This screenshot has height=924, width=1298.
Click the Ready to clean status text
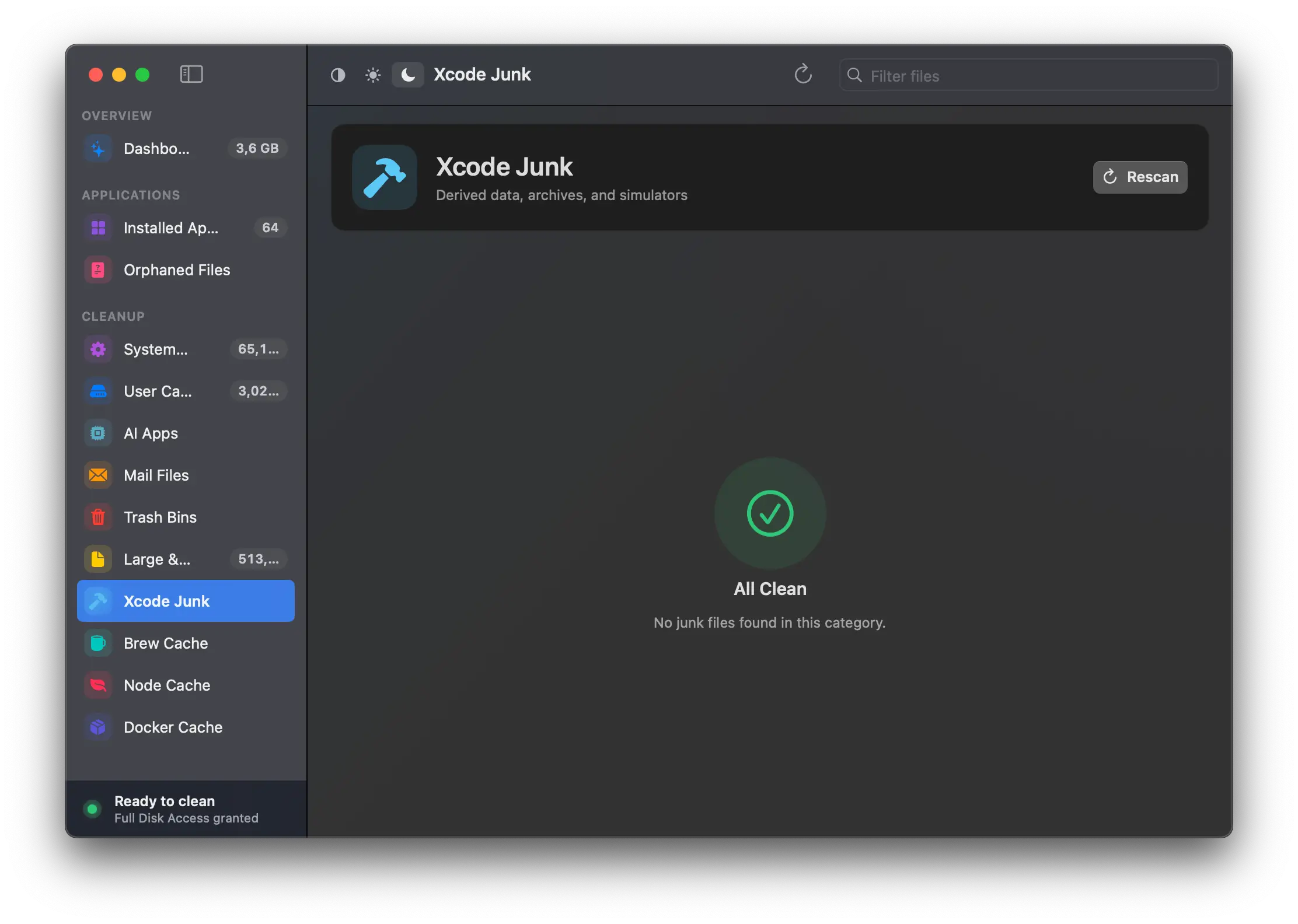tap(165, 801)
